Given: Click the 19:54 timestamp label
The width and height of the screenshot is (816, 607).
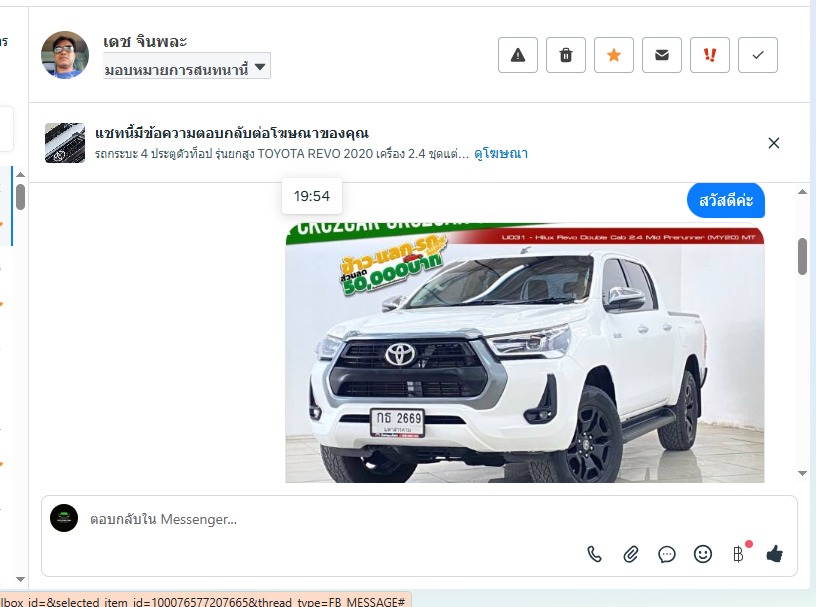Looking at the screenshot, I should [x=312, y=196].
